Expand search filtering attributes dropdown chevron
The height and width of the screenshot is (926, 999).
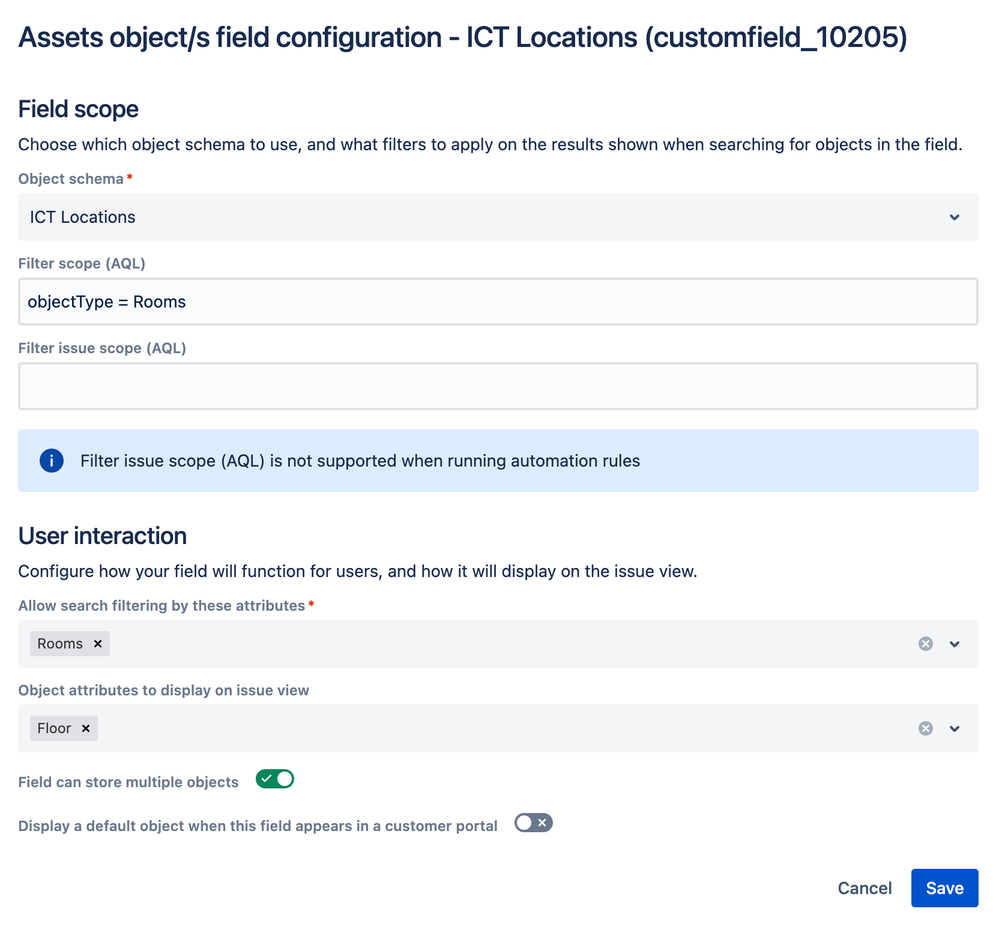tap(955, 644)
